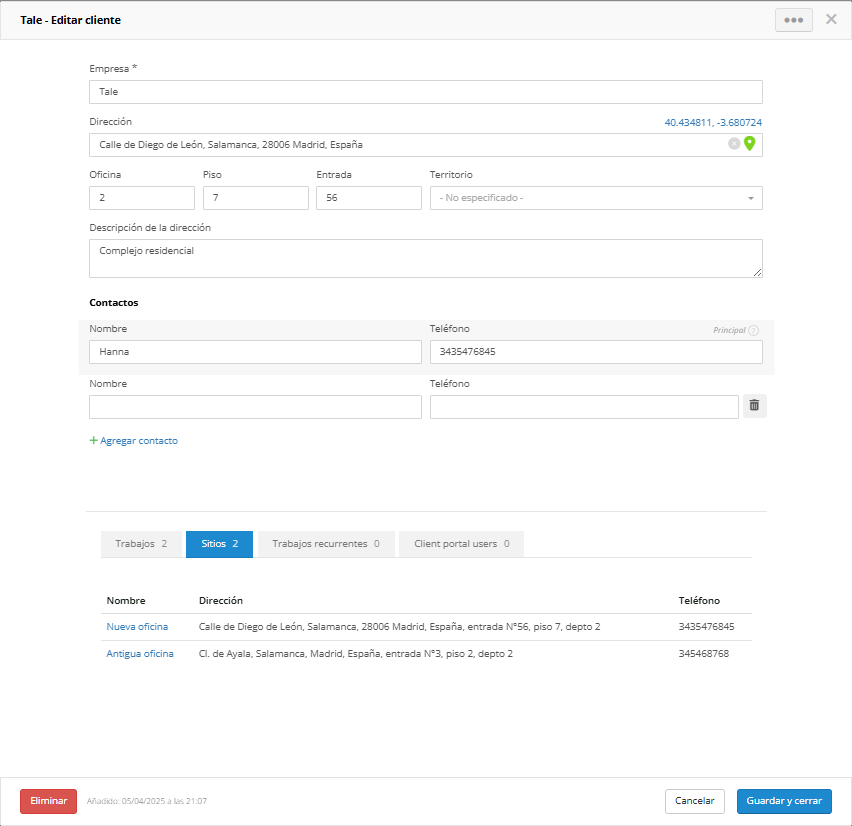Image resolution: width=852 pixels, height=826 pixels.
Task: Click the empty second contact Nombre field
Action: tap(255, 407)
